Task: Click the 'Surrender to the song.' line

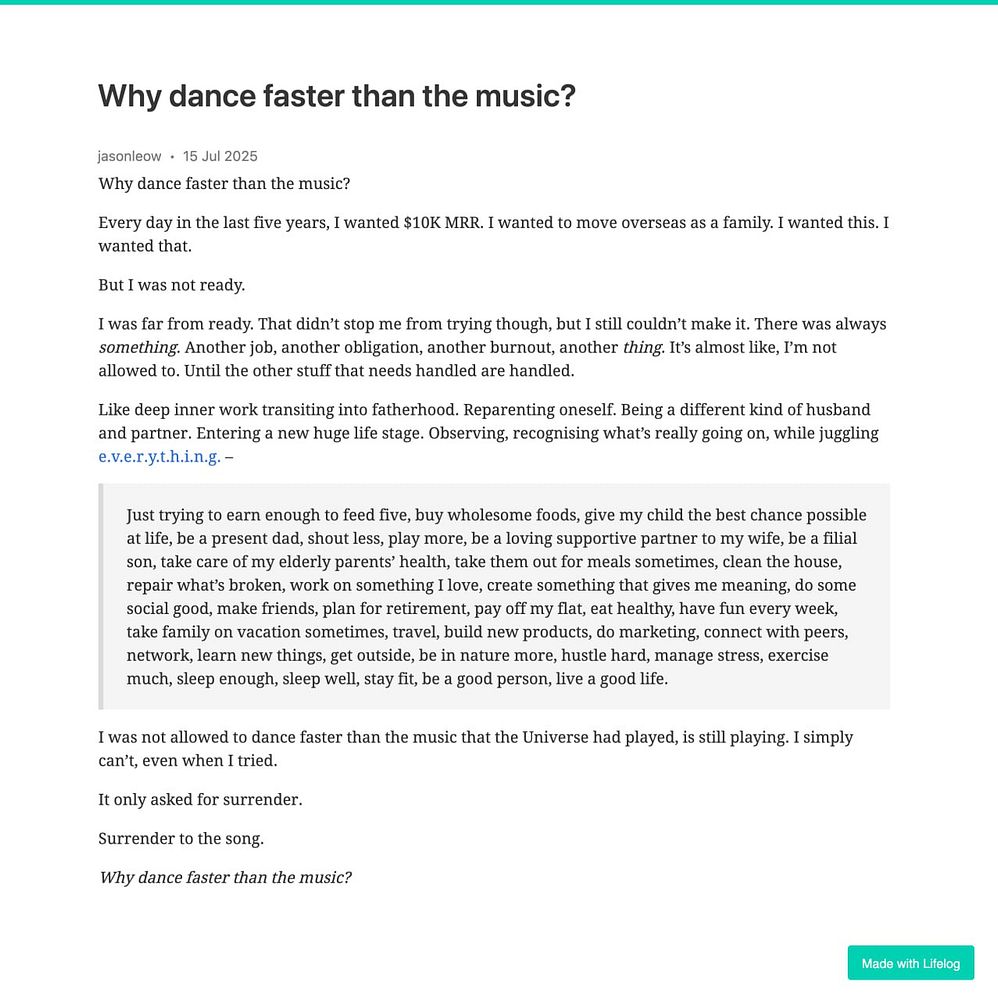Action: (x=181, y=838)
